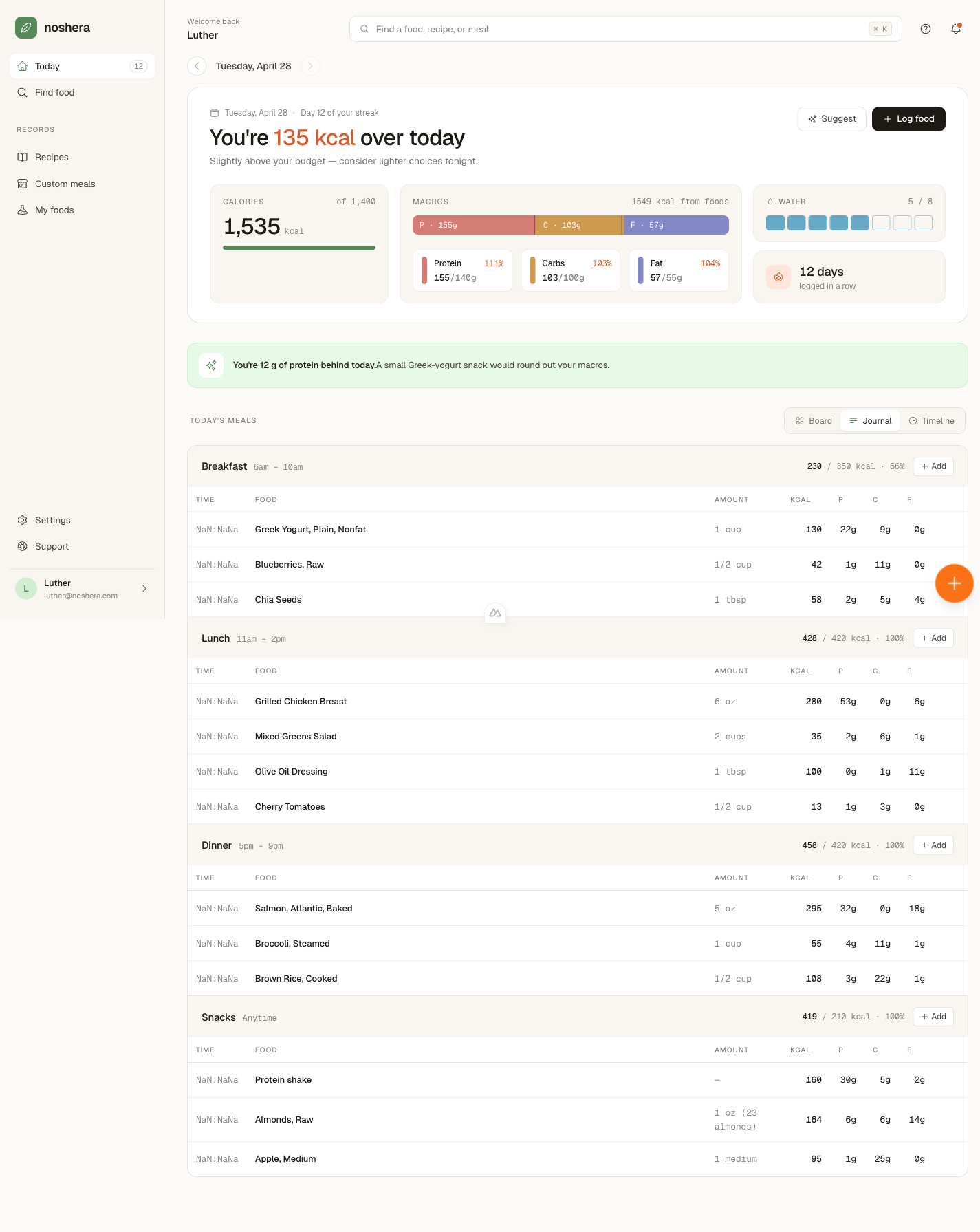Click the ⌘K shortcut hint

tap(880, 29)
